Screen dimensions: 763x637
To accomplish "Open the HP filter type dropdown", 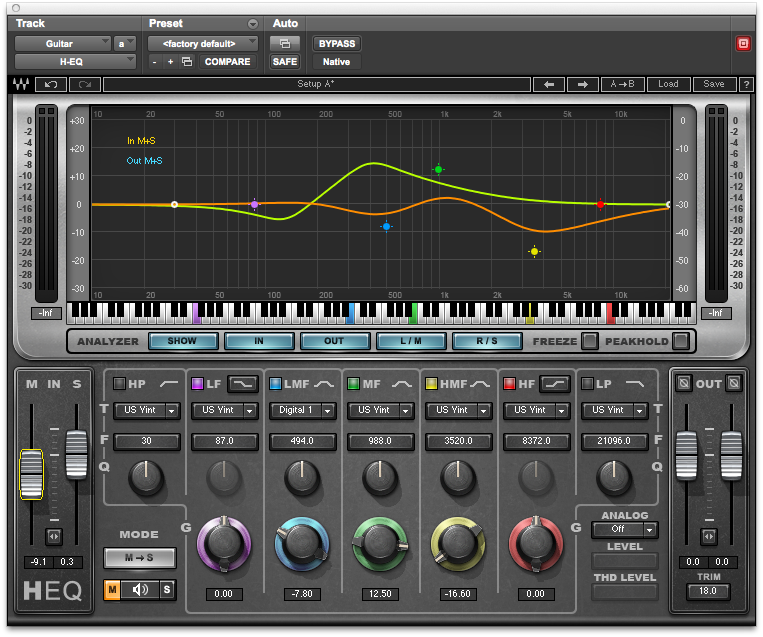I will 146,410.
